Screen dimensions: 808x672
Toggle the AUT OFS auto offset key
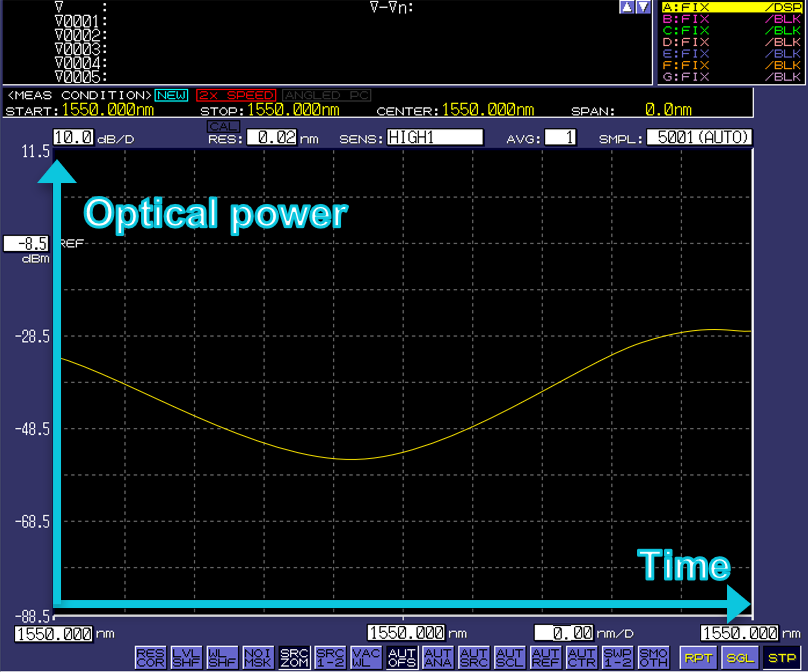(402, 657)
